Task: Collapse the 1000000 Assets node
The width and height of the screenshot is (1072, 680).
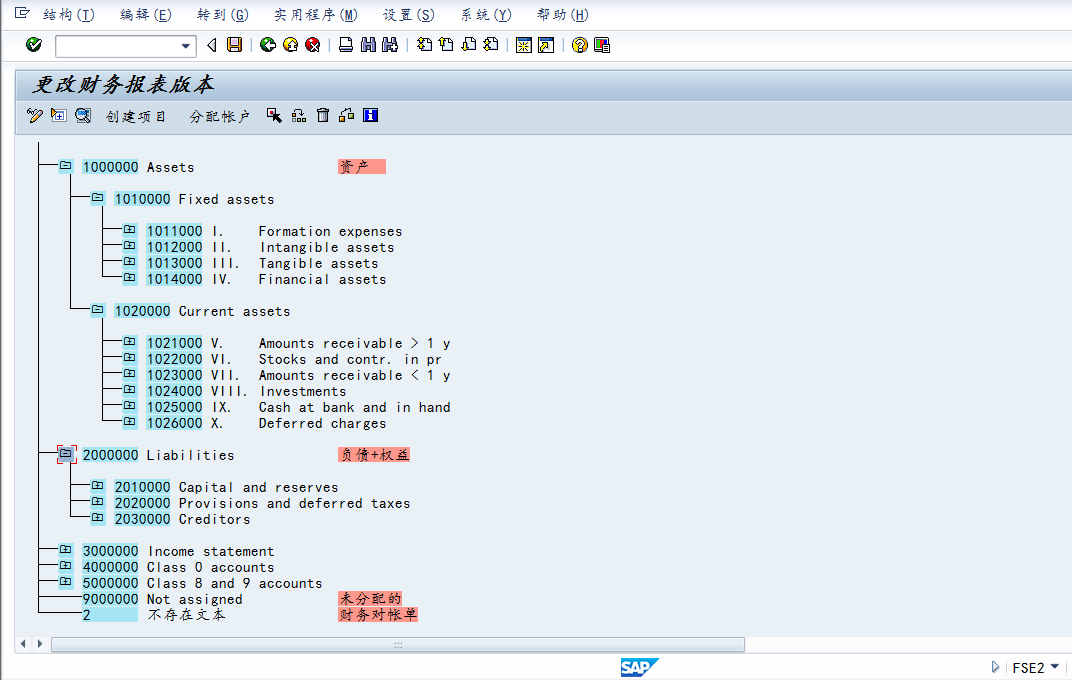Action: tap(66, 165)
